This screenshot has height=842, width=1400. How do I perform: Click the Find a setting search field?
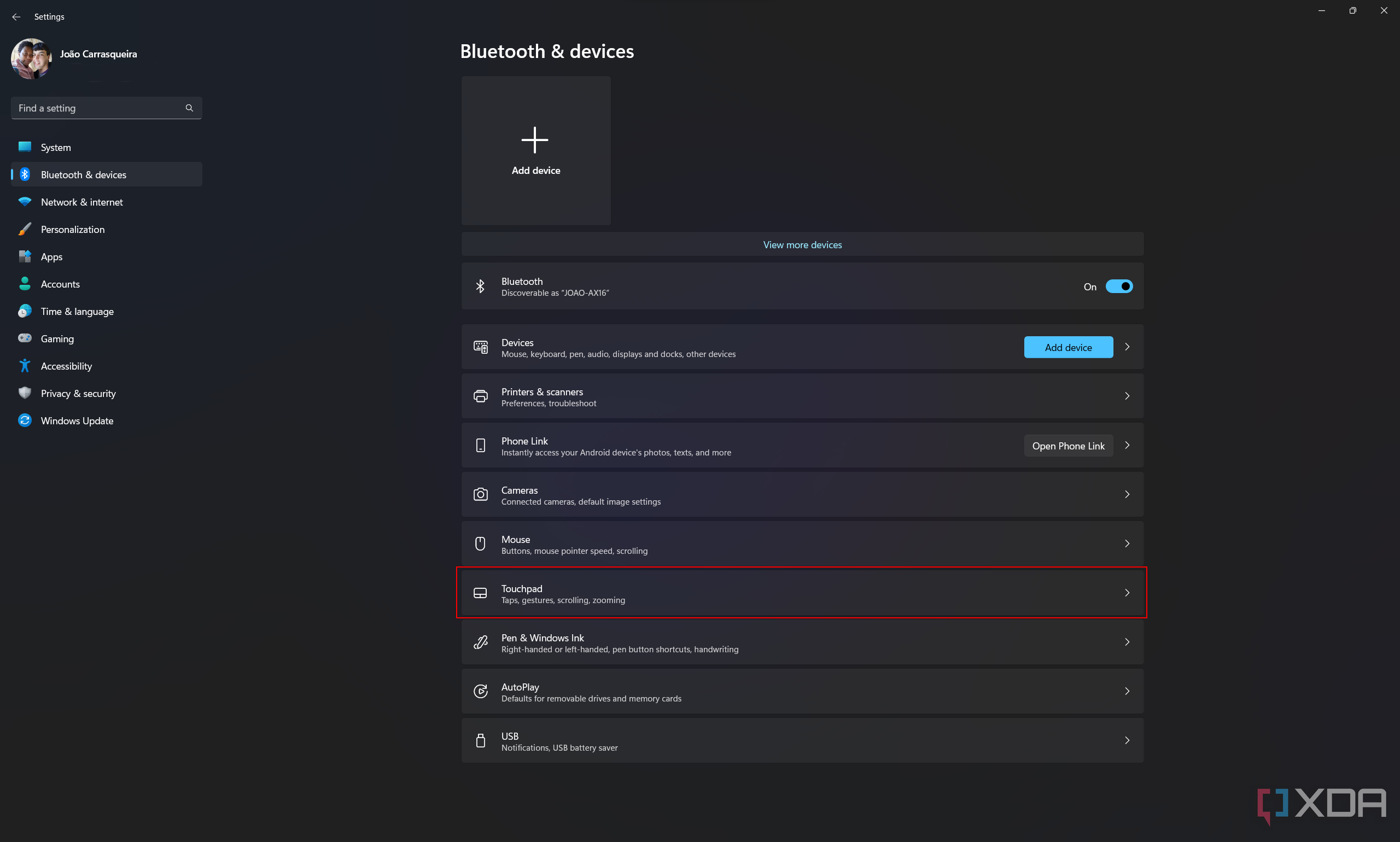tap(106, 107)
